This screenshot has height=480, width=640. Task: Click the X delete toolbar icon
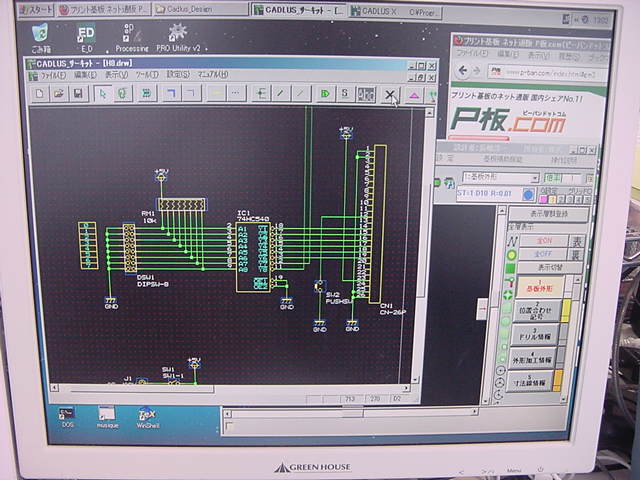pos(390,94)
